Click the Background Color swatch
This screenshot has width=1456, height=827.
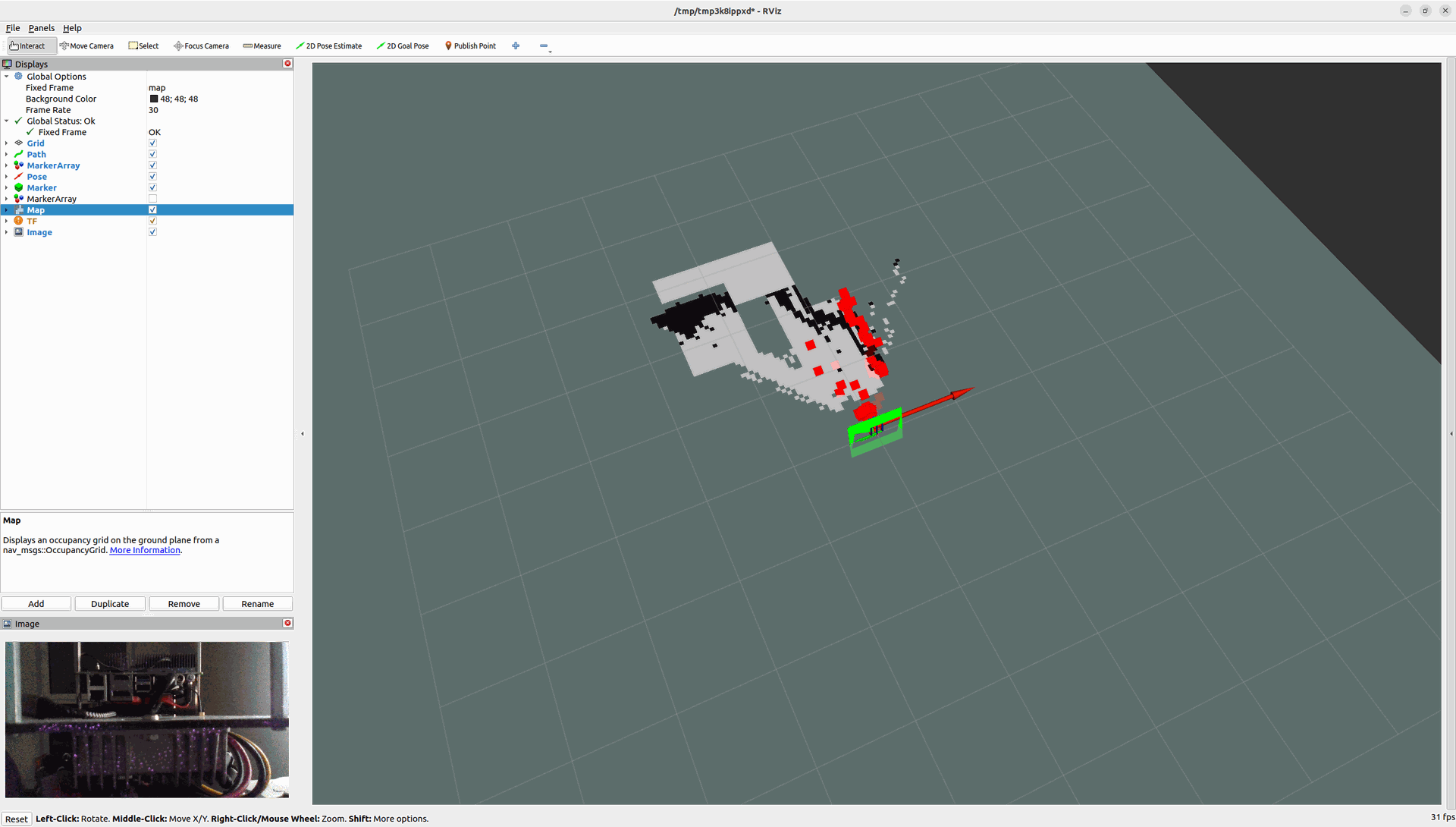154,99
